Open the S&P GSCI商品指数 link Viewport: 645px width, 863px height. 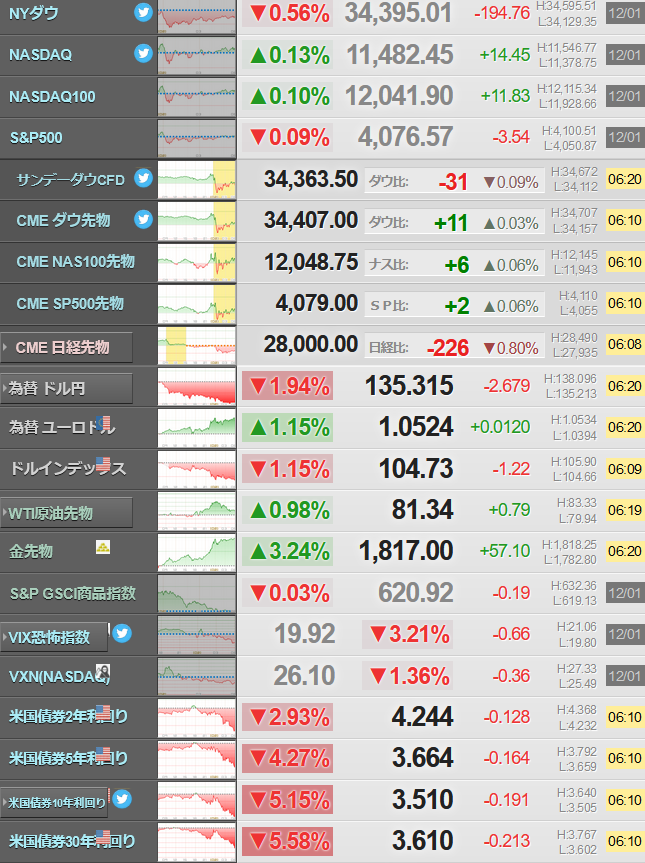click(x=73, y=593)
